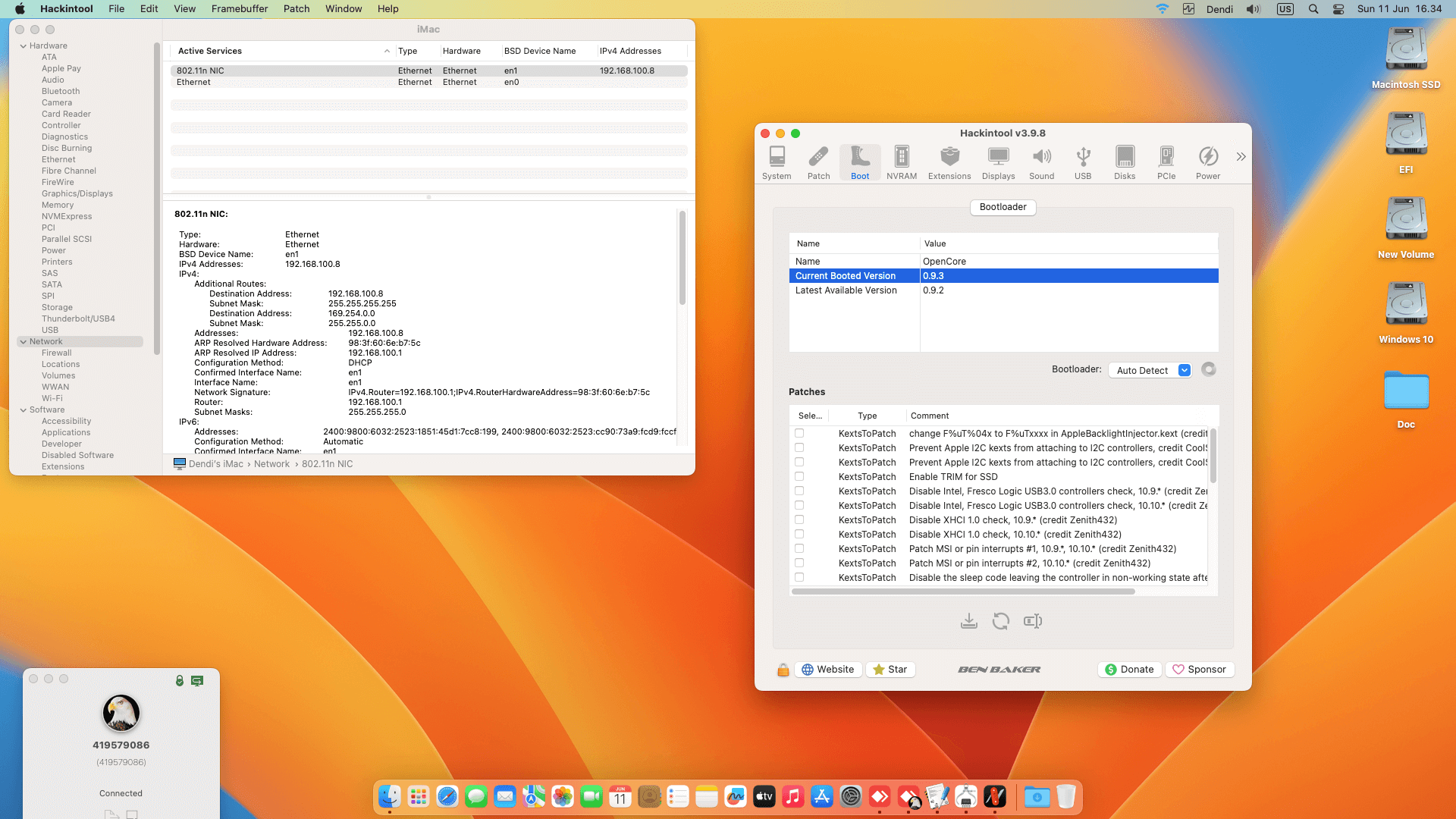Open the Help menu

click(x=388, y=8)
